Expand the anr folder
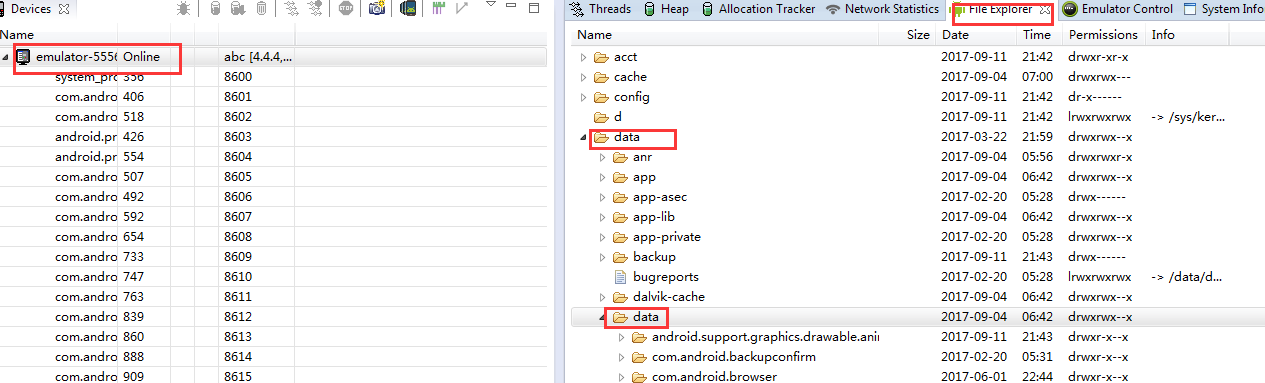Viewport: 1265px width, 383px height. pyautogui.click(x=603, y=157)
